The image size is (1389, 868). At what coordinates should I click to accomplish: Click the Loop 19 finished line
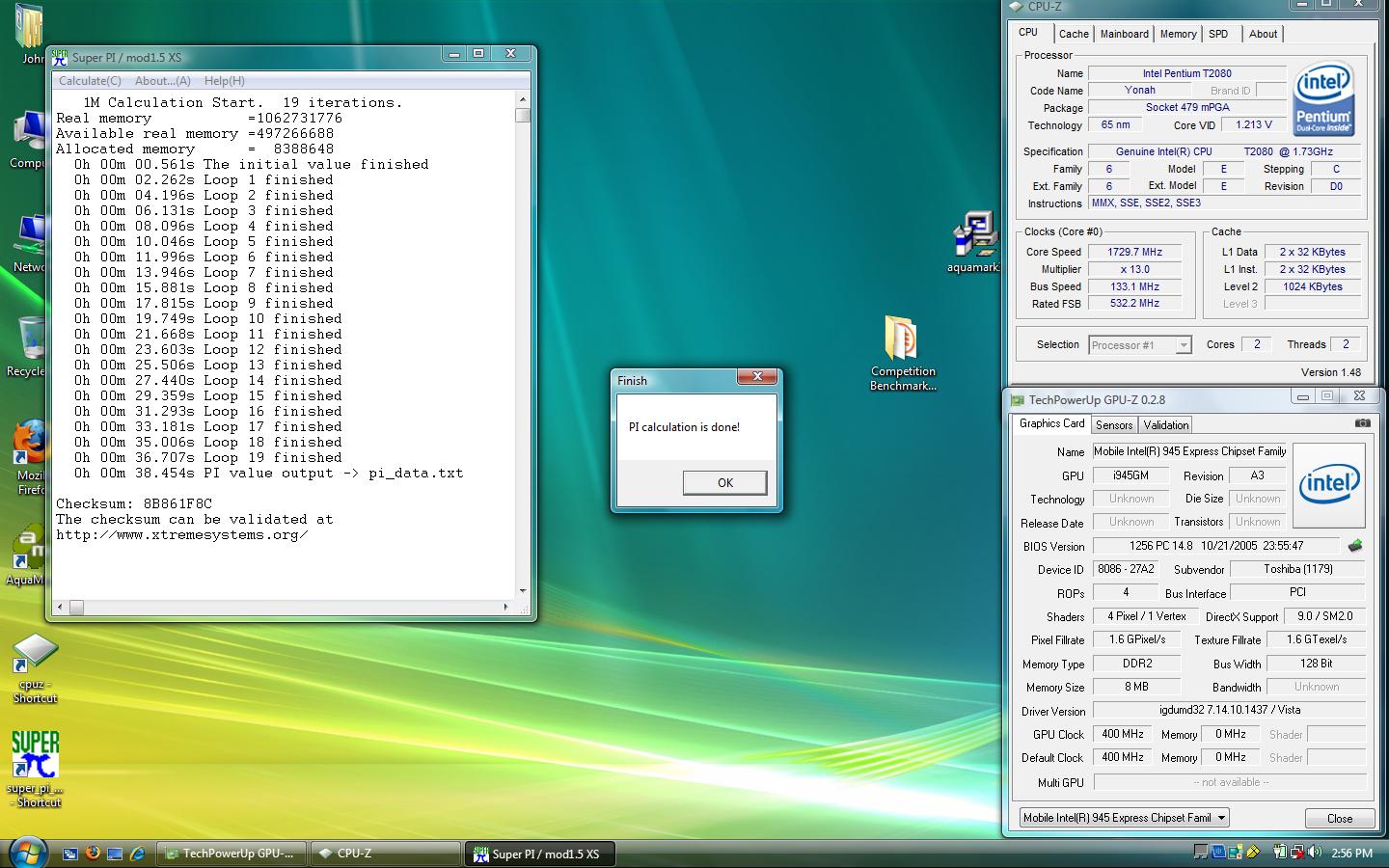pos(209,457)
